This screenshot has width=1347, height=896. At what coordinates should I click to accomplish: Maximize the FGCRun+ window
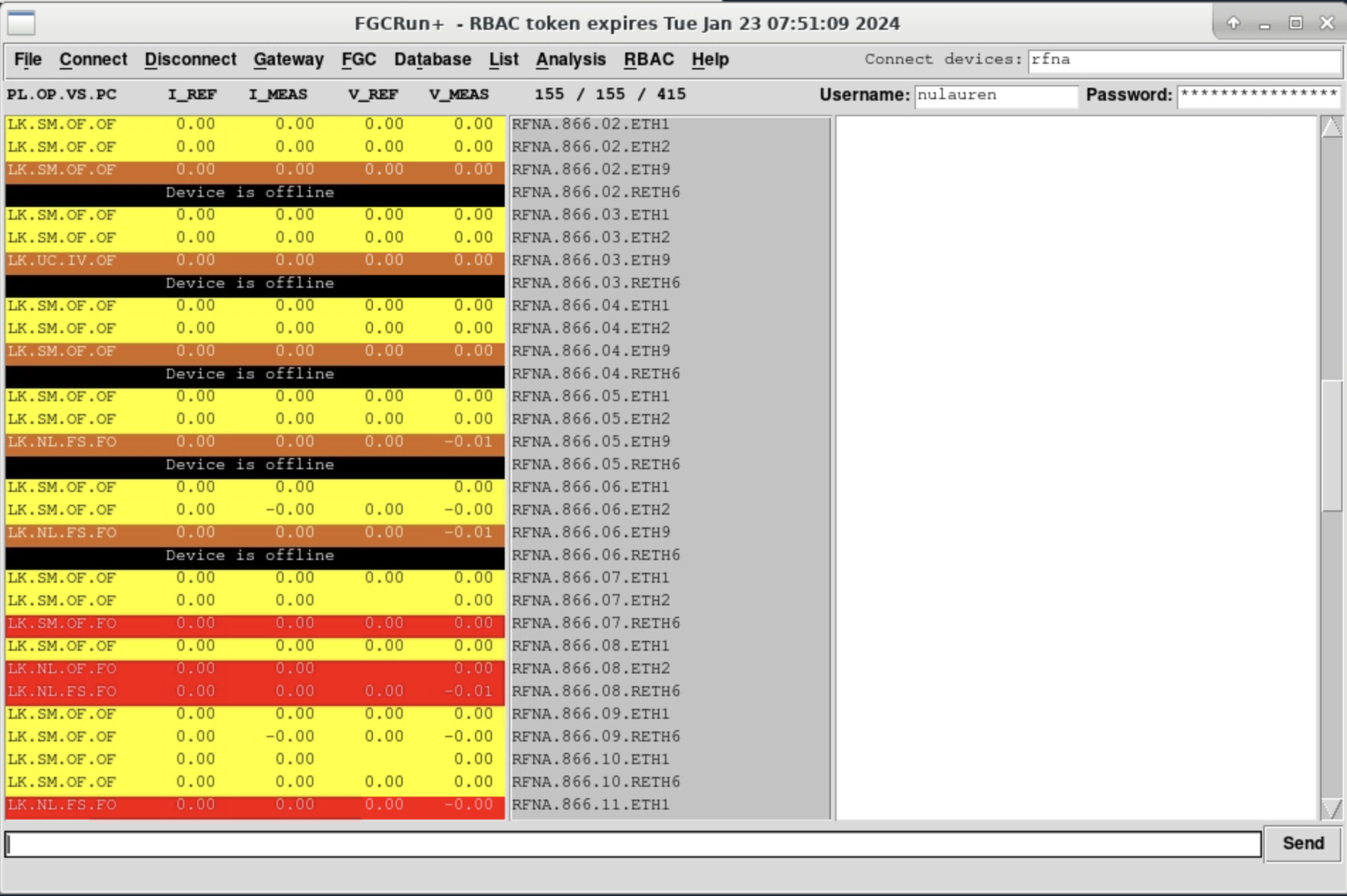coord(1296,23)
